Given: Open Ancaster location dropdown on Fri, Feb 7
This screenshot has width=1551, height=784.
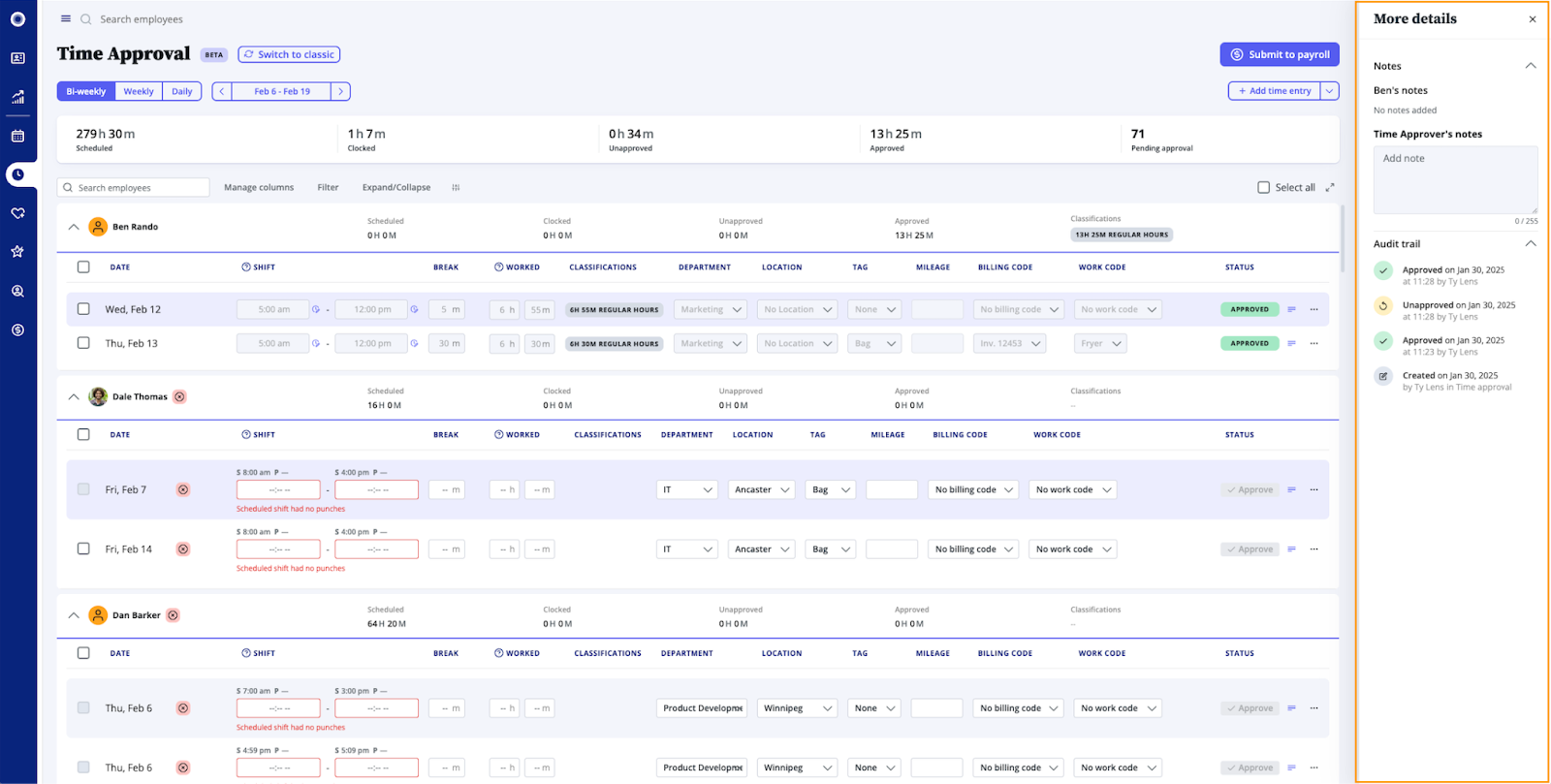Looking at the screenshot, I should [762, 490].
